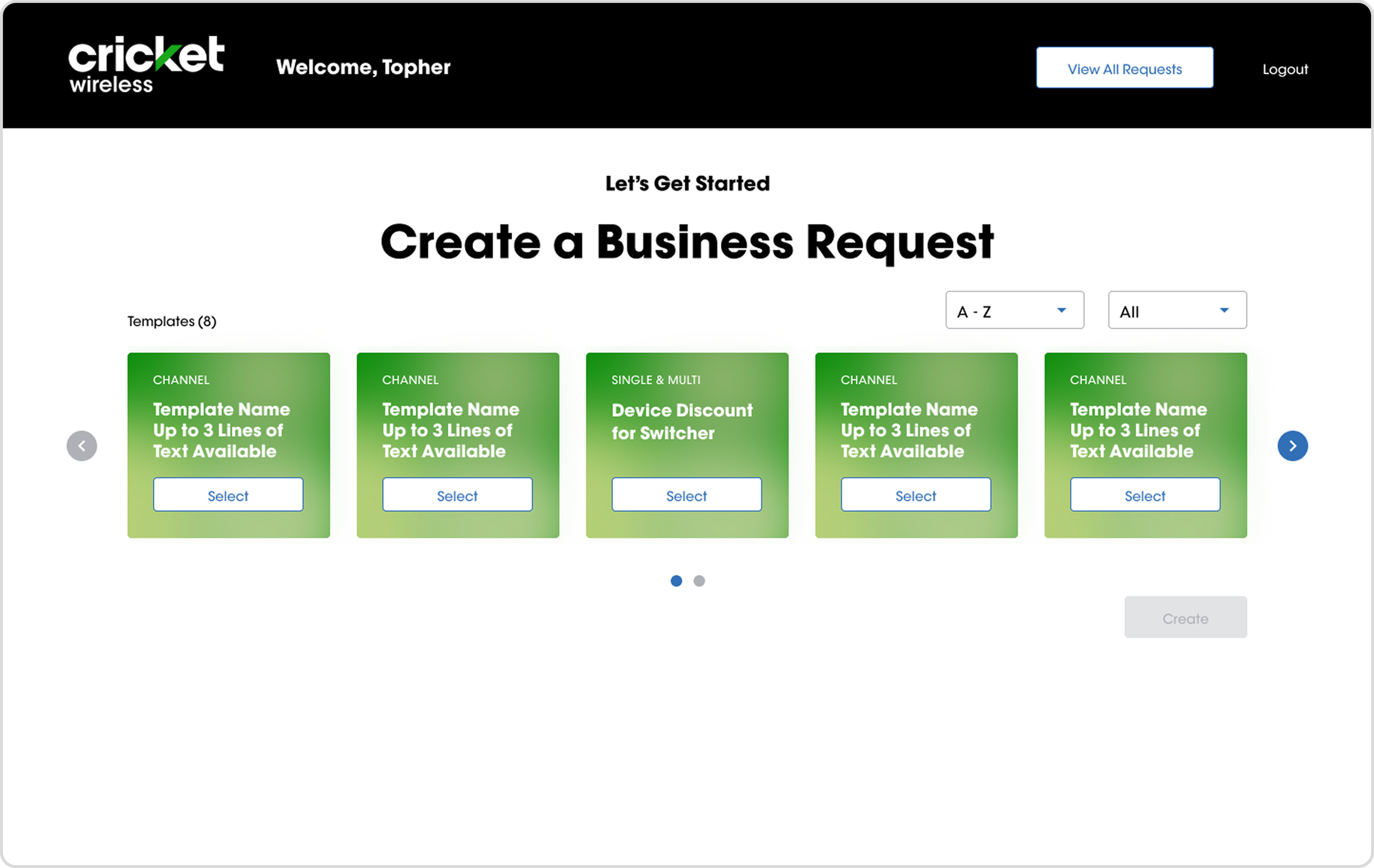Click the All dropdown caret arrow

click(x=1224, y=310)
